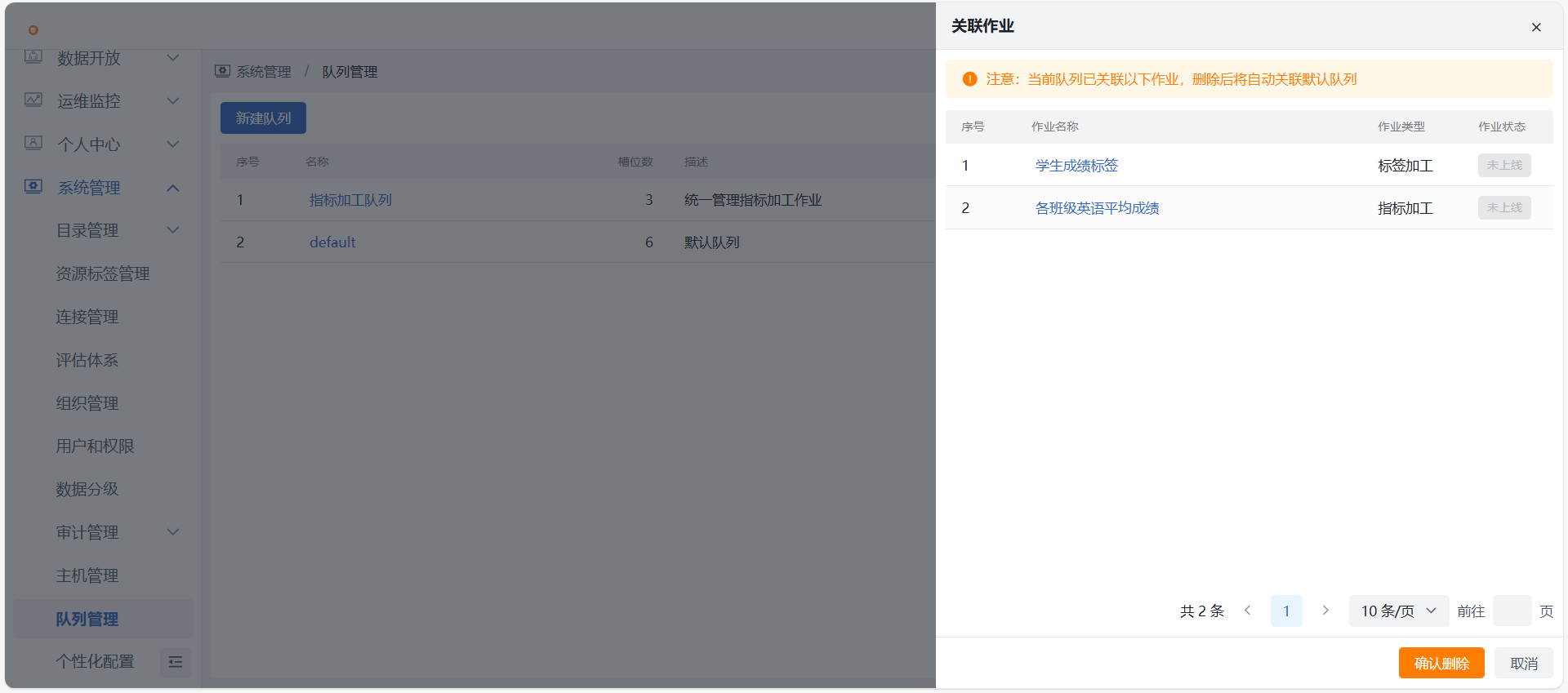Click the 系统管理 sidebar icon
1568x693 pixels.
point(33,187)
